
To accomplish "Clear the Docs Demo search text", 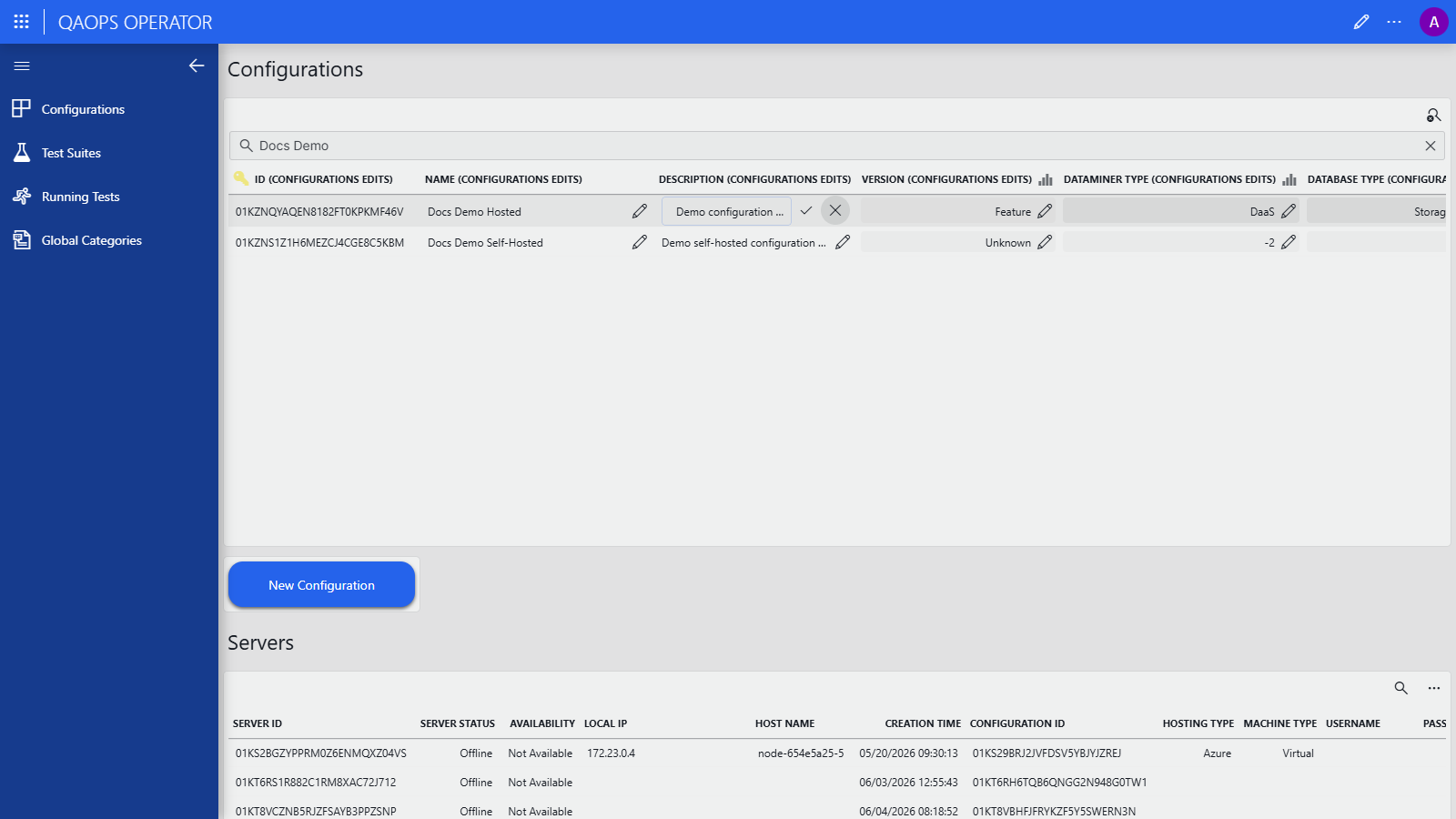I will pos(1431,146).
